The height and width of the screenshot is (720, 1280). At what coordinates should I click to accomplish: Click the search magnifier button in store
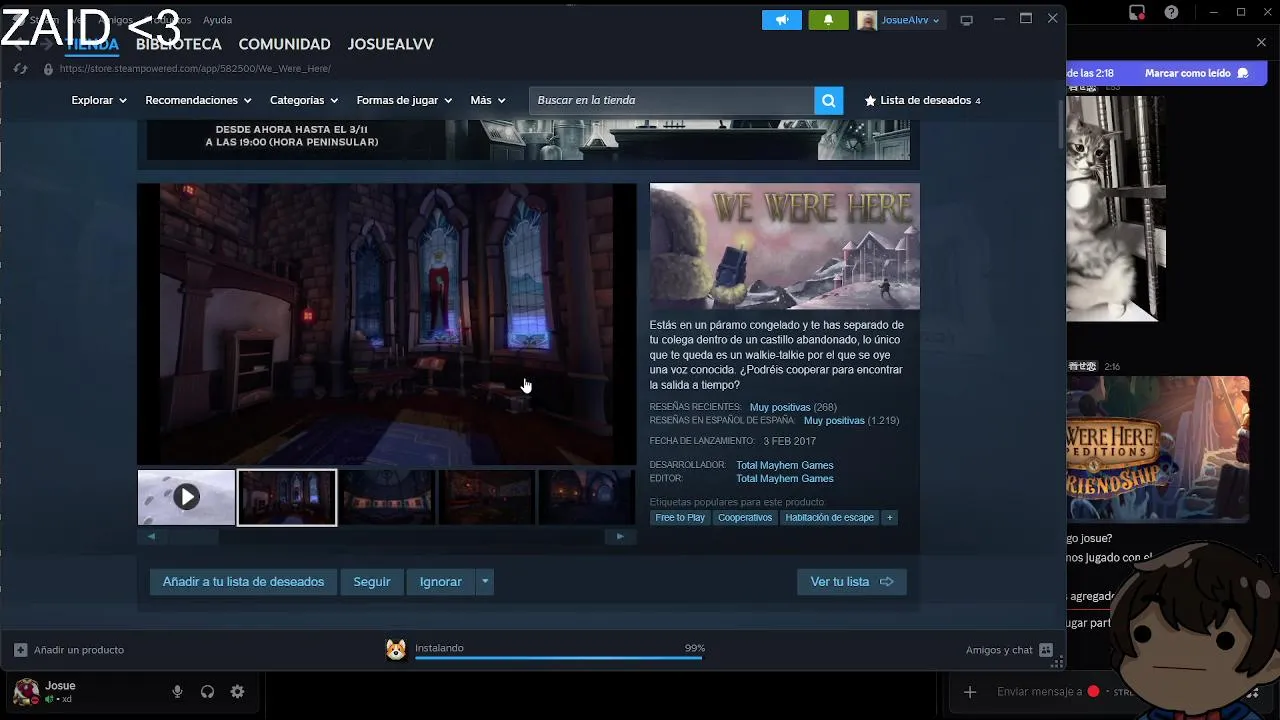828,100
